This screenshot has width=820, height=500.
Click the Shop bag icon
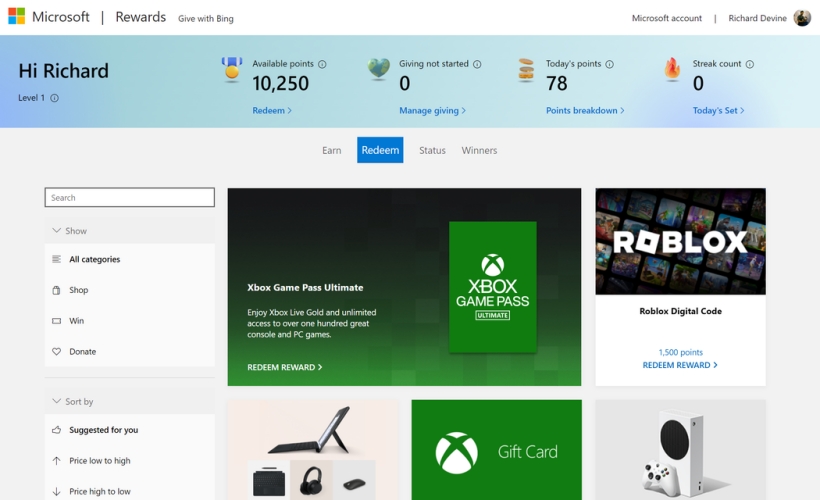(x=56, y=290)
